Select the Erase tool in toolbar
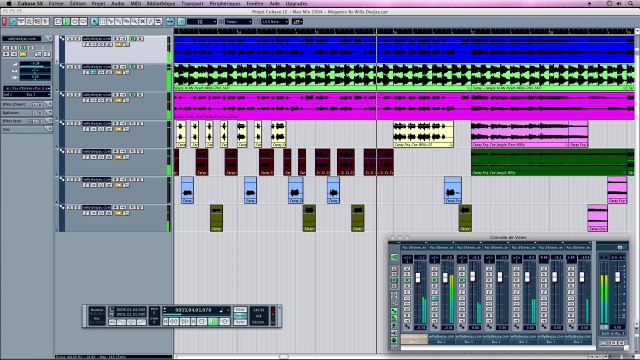The image size is (640, 360). click(127, 21)
